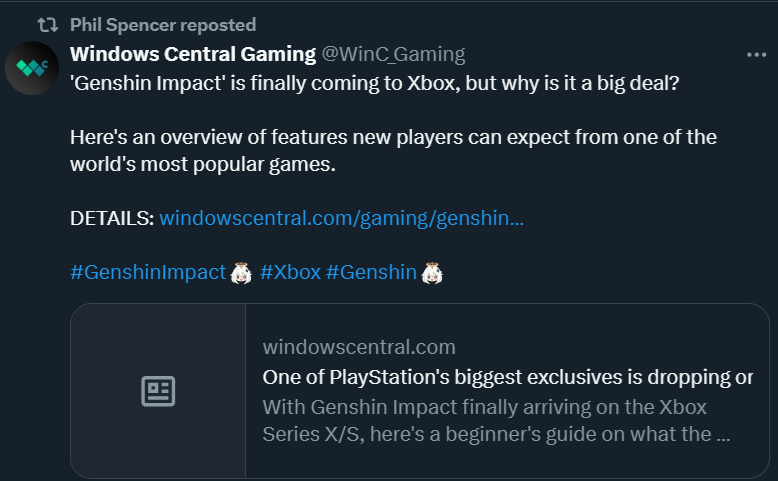Viewport: 778px width, 481px height.
Task: Click the emoji after the #Genshin hashtag
Action: pyautogui.click(x=432, y=272)
